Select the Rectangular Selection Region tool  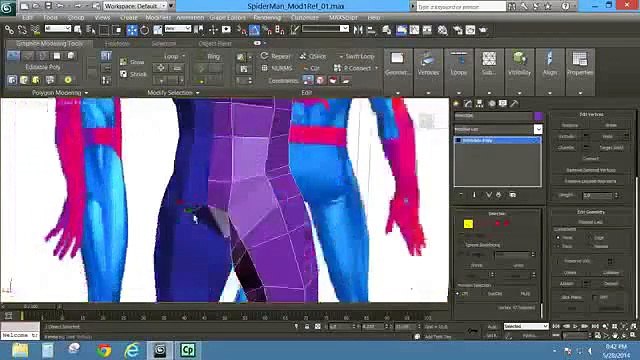point(104,30)
